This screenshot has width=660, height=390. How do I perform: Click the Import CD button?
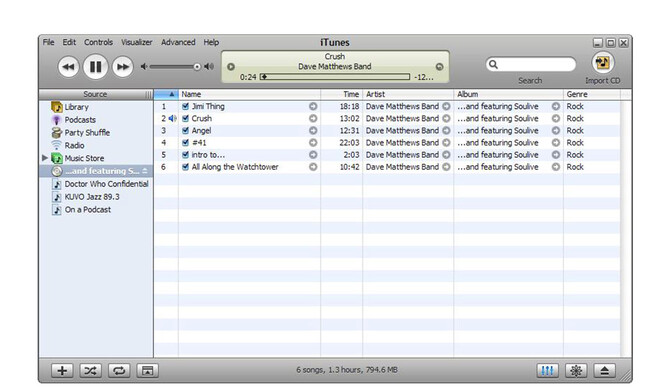(603, 63)
